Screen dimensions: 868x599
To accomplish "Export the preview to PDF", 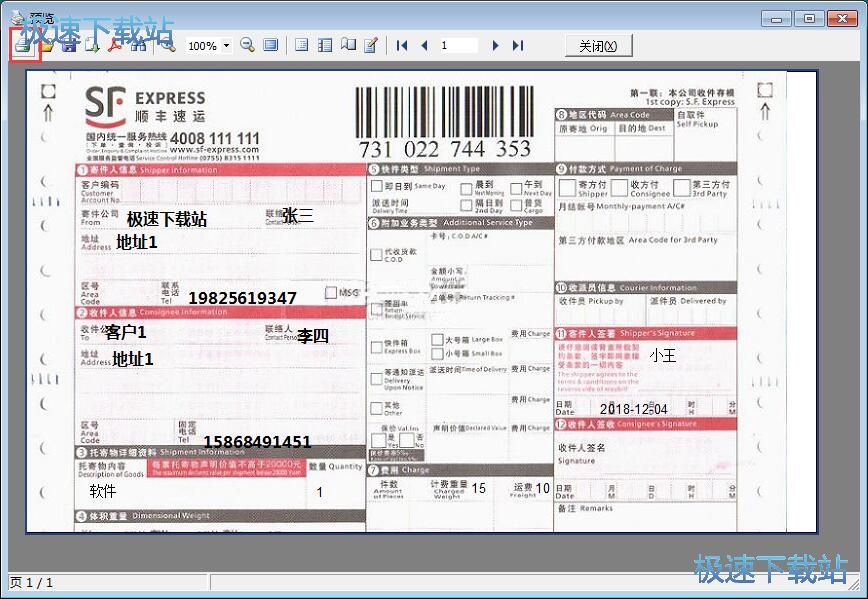I will 115,45.
